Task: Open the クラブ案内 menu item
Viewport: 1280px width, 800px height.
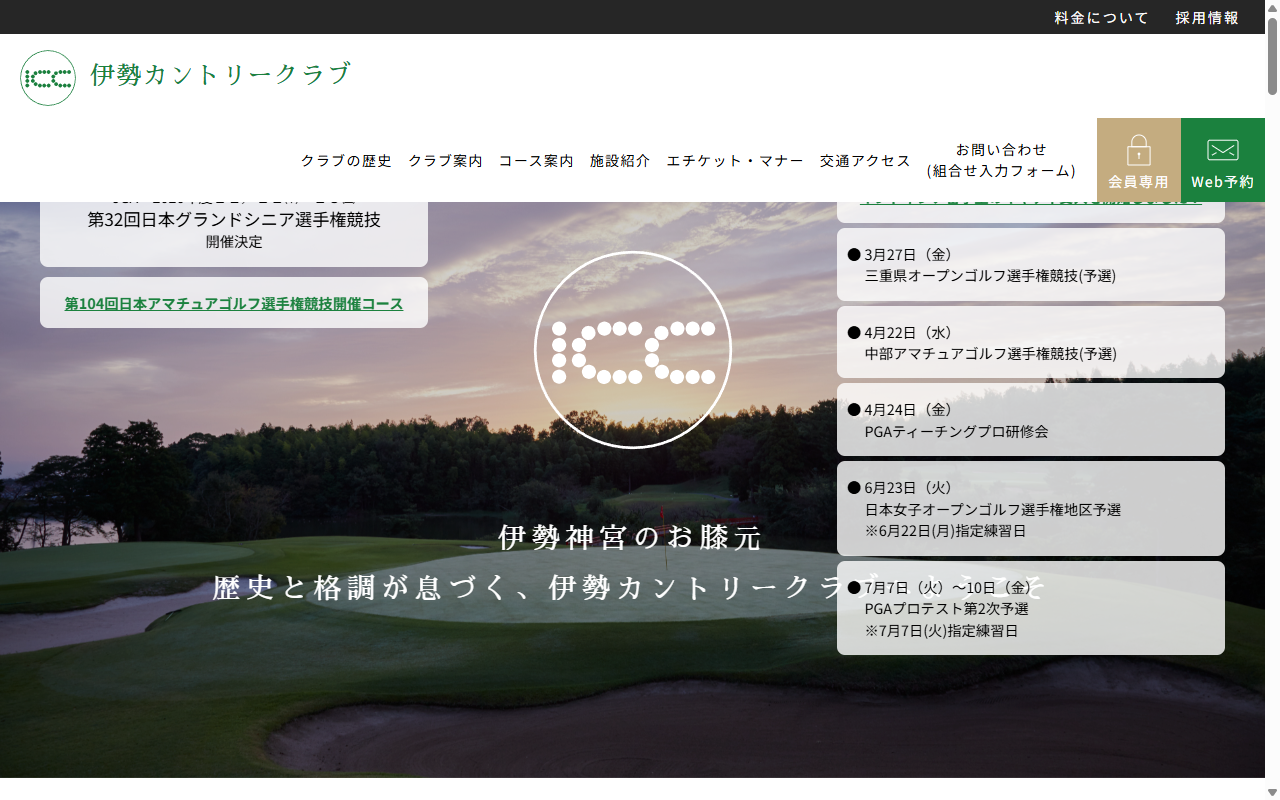Action: (445, 160)
